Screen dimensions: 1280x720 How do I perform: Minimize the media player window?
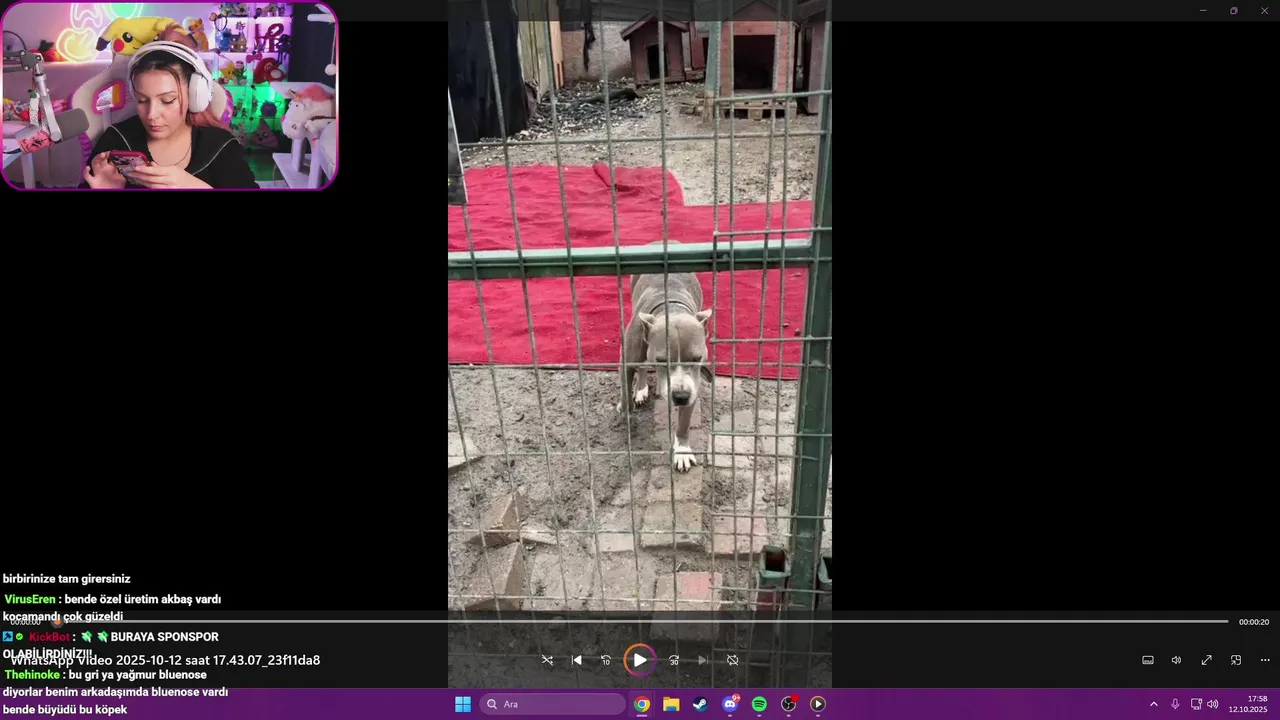click(1203, 10)
